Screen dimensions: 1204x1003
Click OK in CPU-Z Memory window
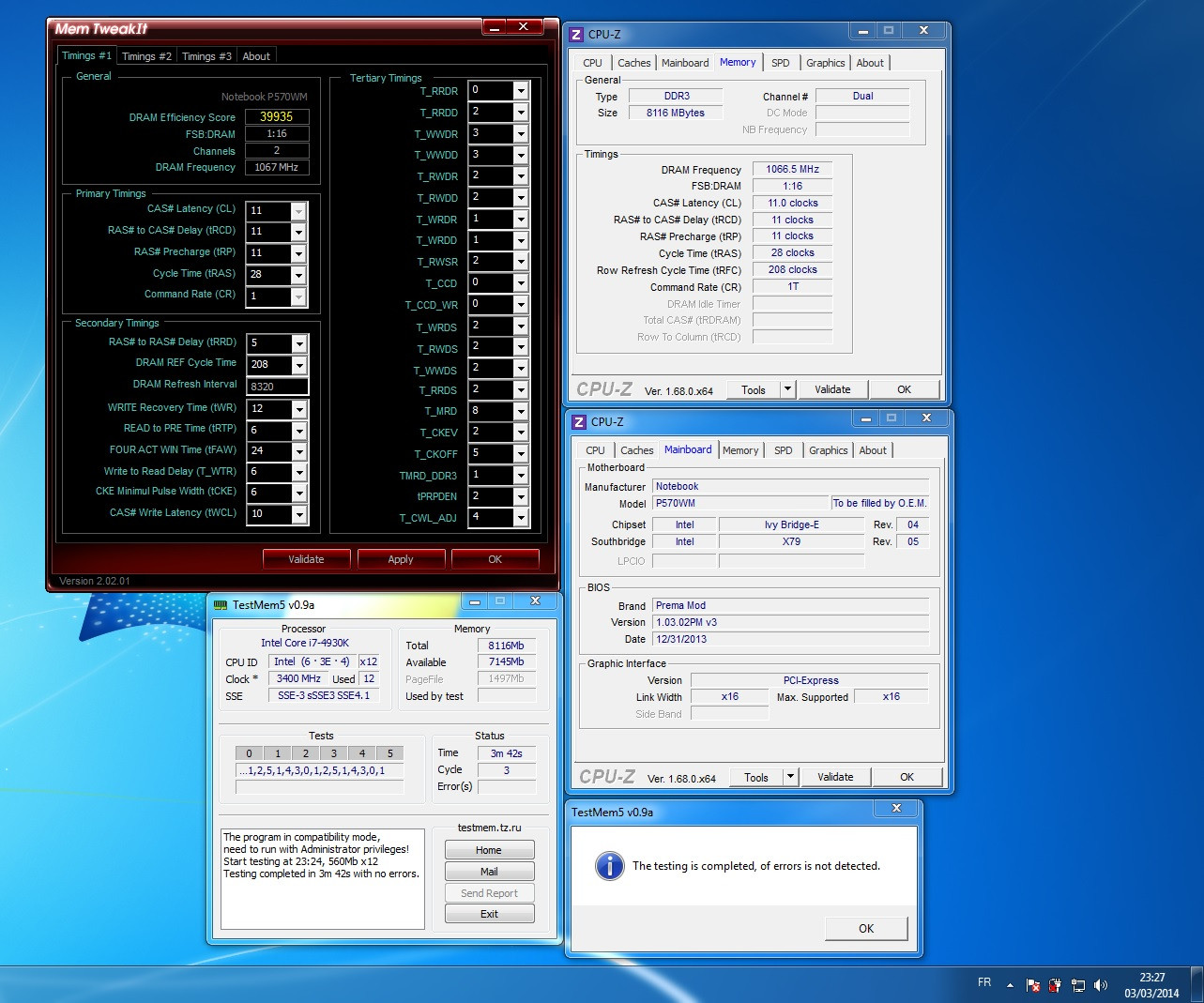coord(904,389)
